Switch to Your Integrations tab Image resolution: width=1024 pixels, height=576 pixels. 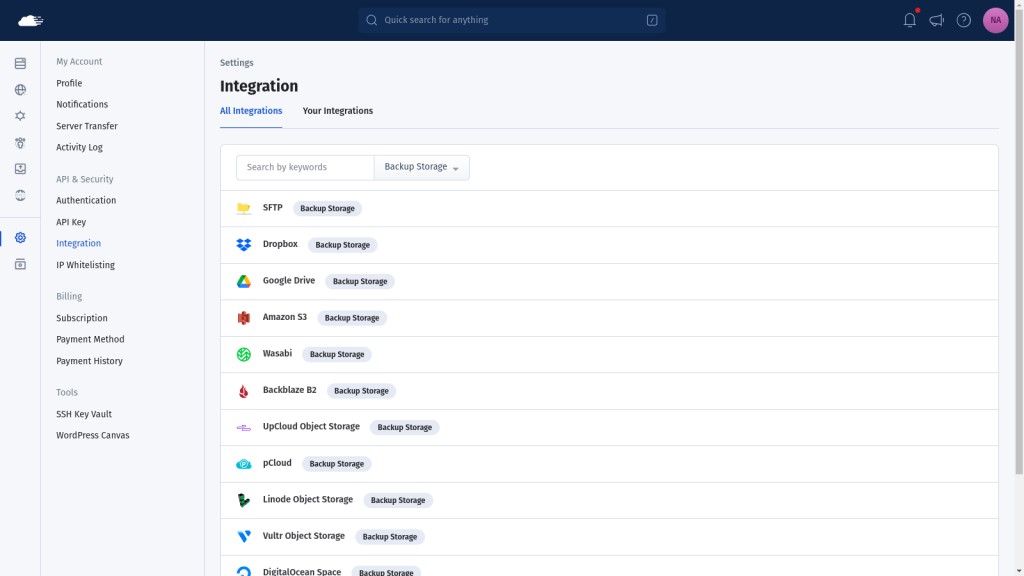click(x=338, y=111)
